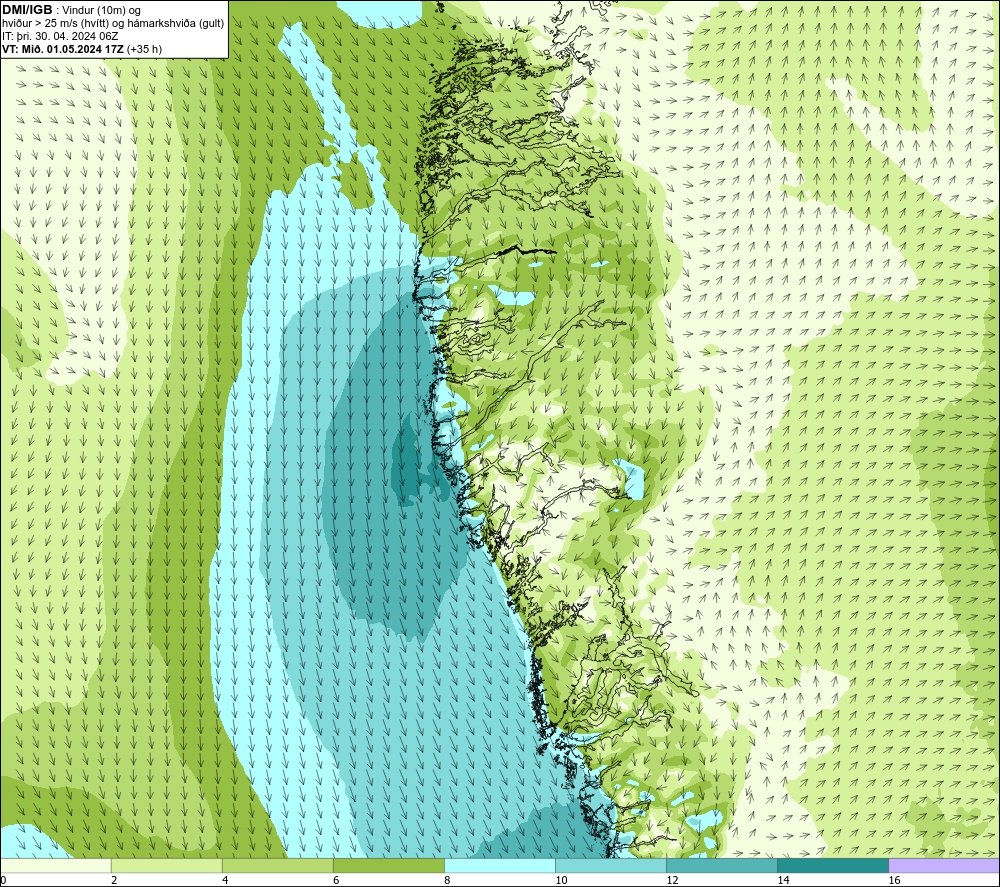Click the purple above-16 m/s legend swatch

coord(944,865)
